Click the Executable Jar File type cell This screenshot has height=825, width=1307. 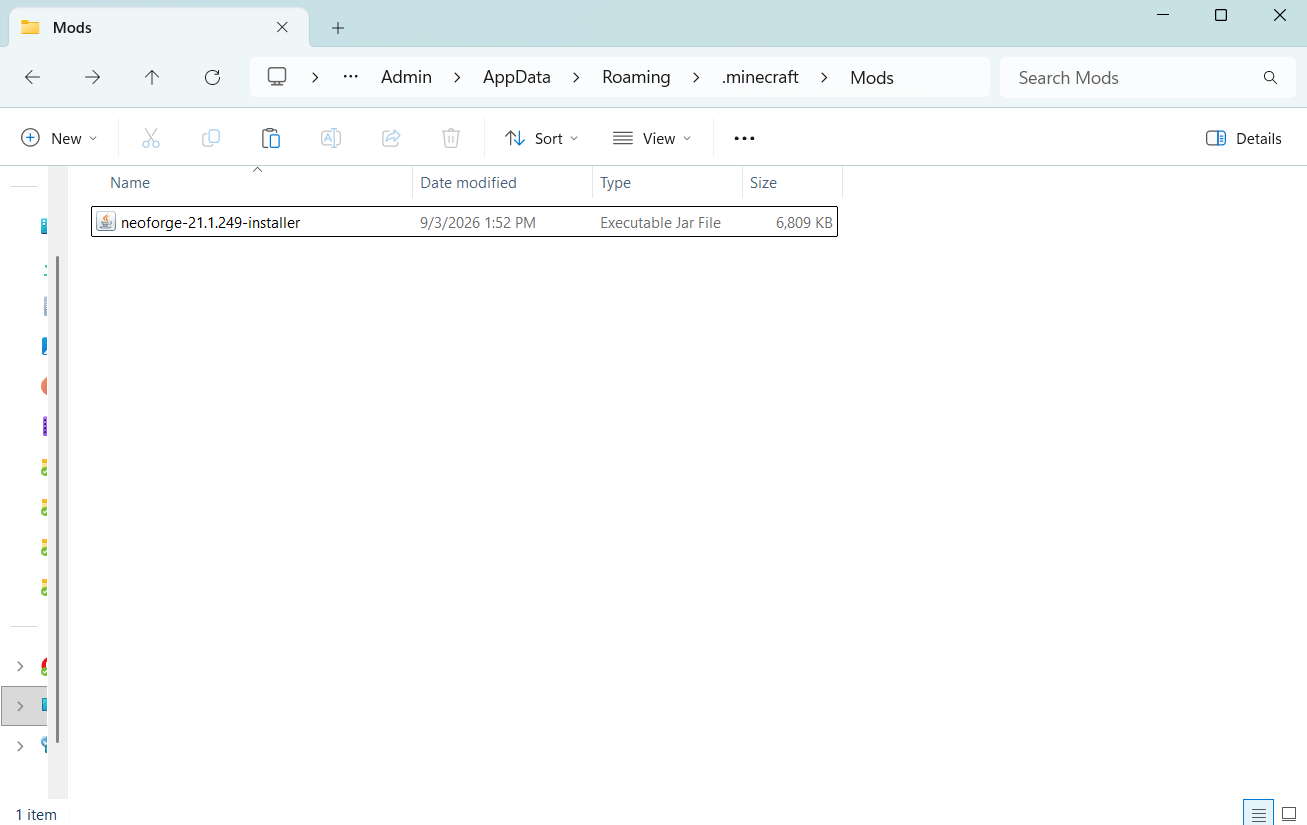click(660, 223)
